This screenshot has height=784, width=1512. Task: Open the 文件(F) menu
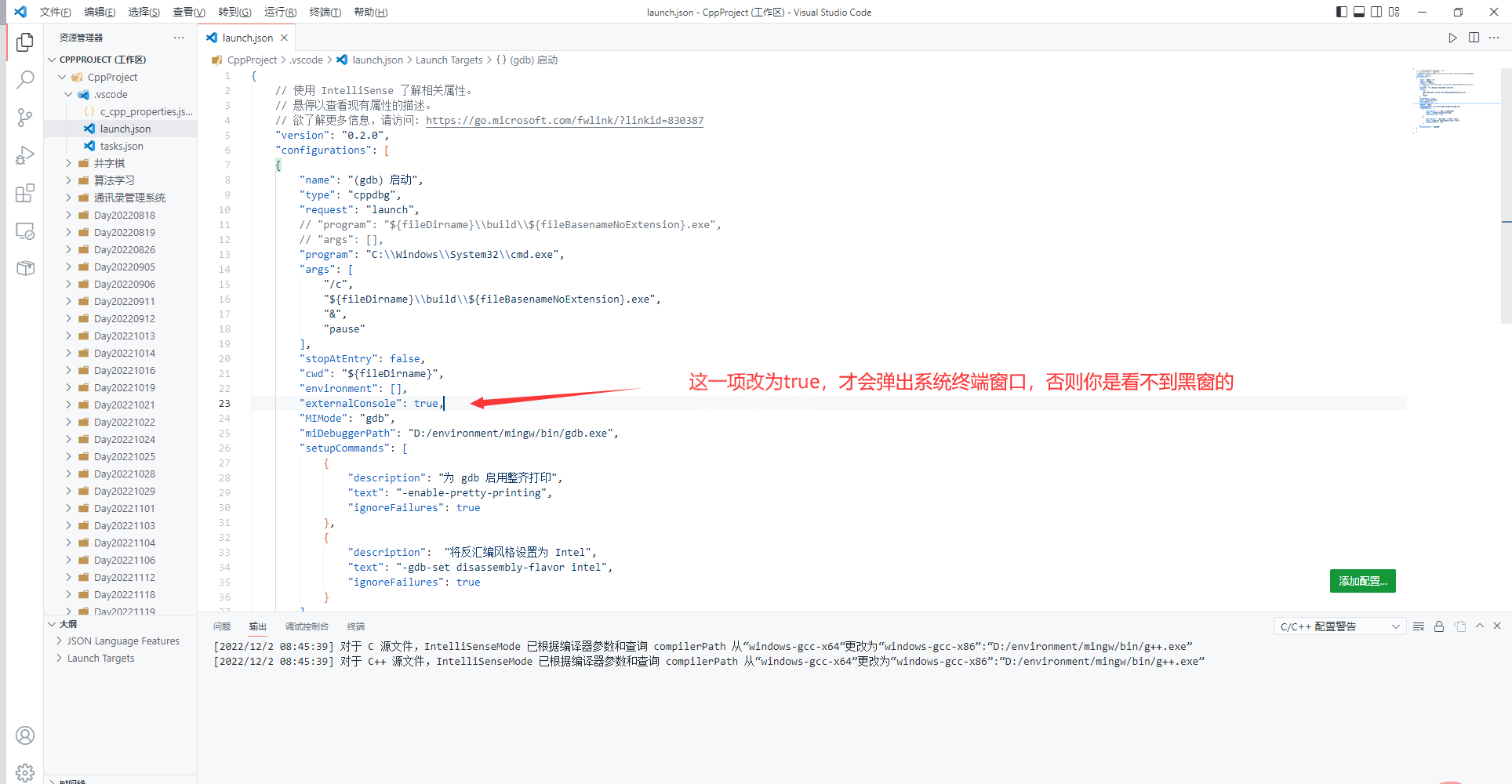pyautogui.click(x=55, y=12)
